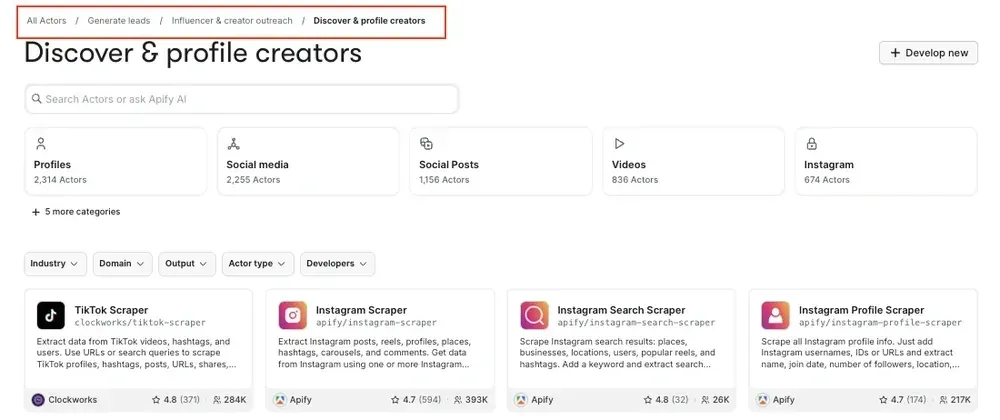This screenshot has height=420, width=1000.
Task: Click apify/instagram-search-scraper path text
Action: [636, 322]
